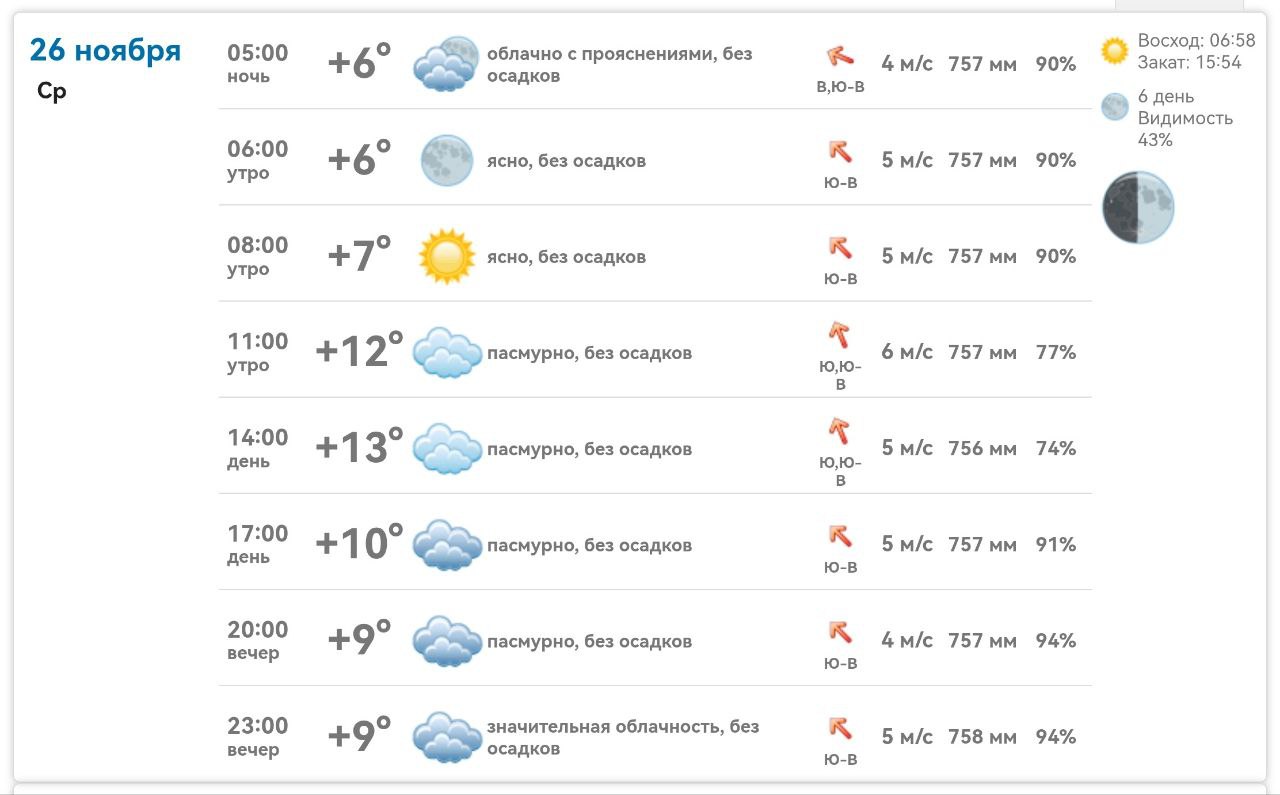Click the dark cloud icon at 17:00
This screenshot has width=1280, height=795.
tap(446, 544)
